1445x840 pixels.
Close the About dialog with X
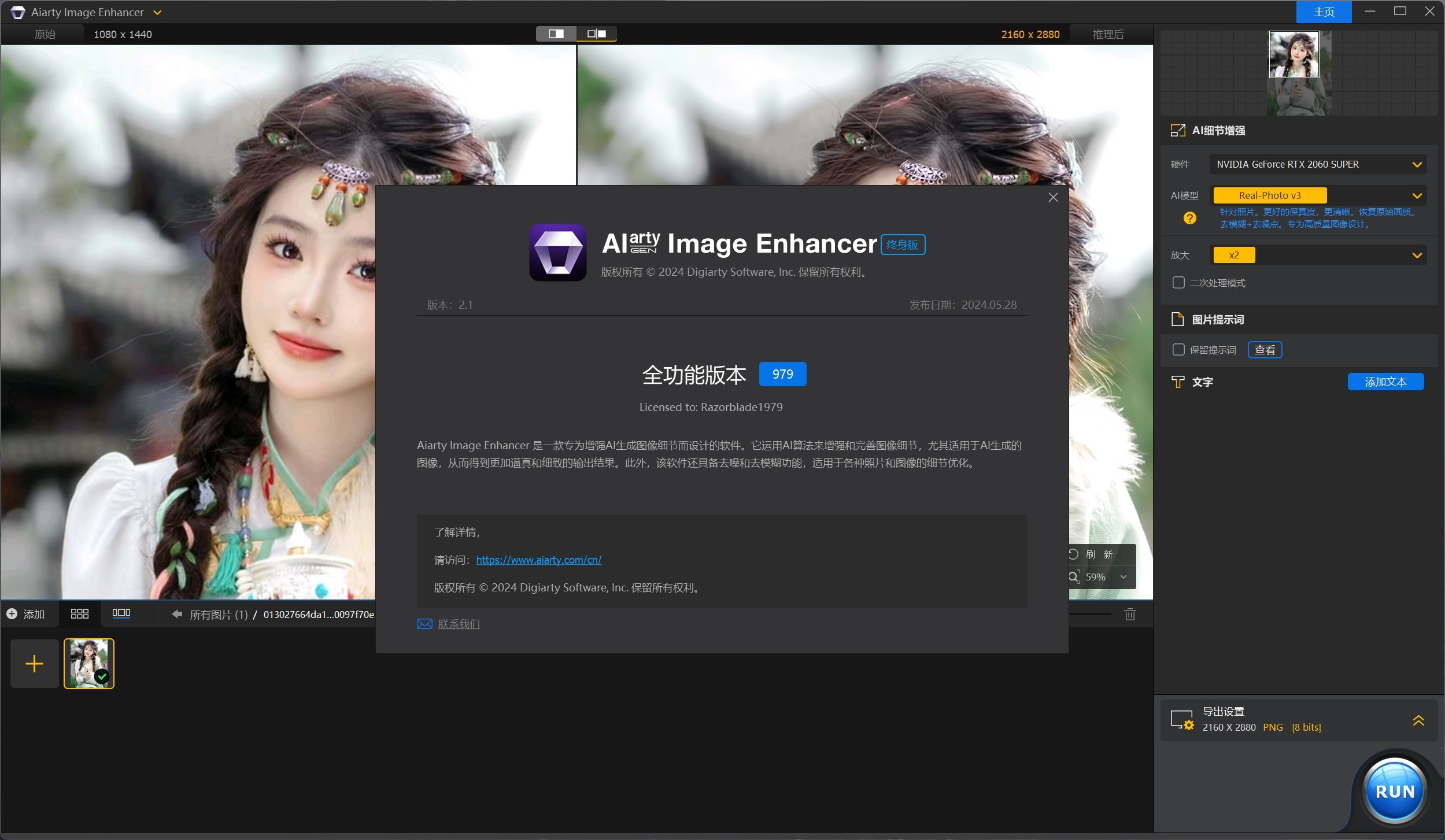[1053, 197]
